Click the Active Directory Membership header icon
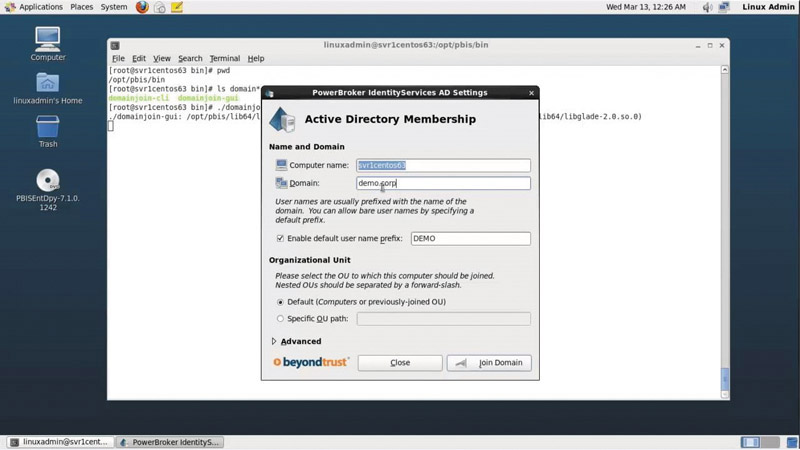Image resolution: width=800 pixels, height=450 pixels. [x=282, y=120]
